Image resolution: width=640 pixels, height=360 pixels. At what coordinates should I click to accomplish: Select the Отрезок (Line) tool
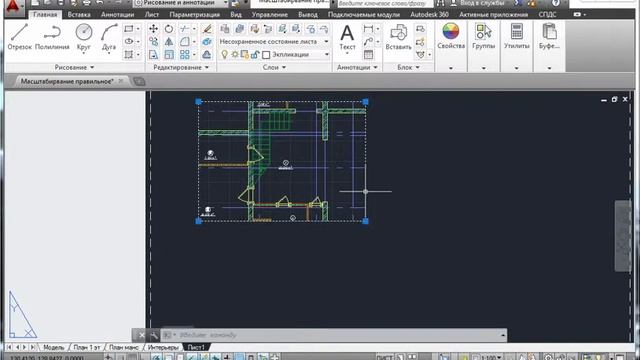point(19,37)
